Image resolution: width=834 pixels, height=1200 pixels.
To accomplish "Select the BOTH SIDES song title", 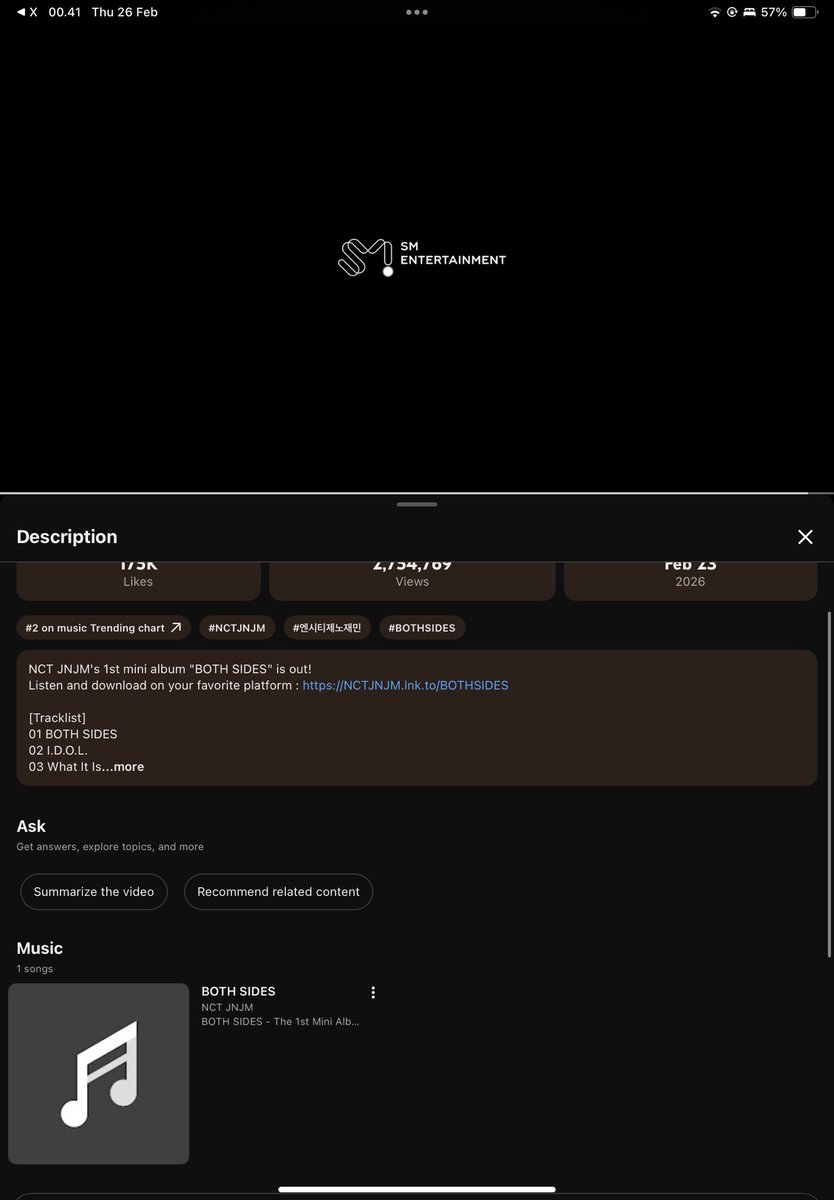I will click(x=238, y=991).
